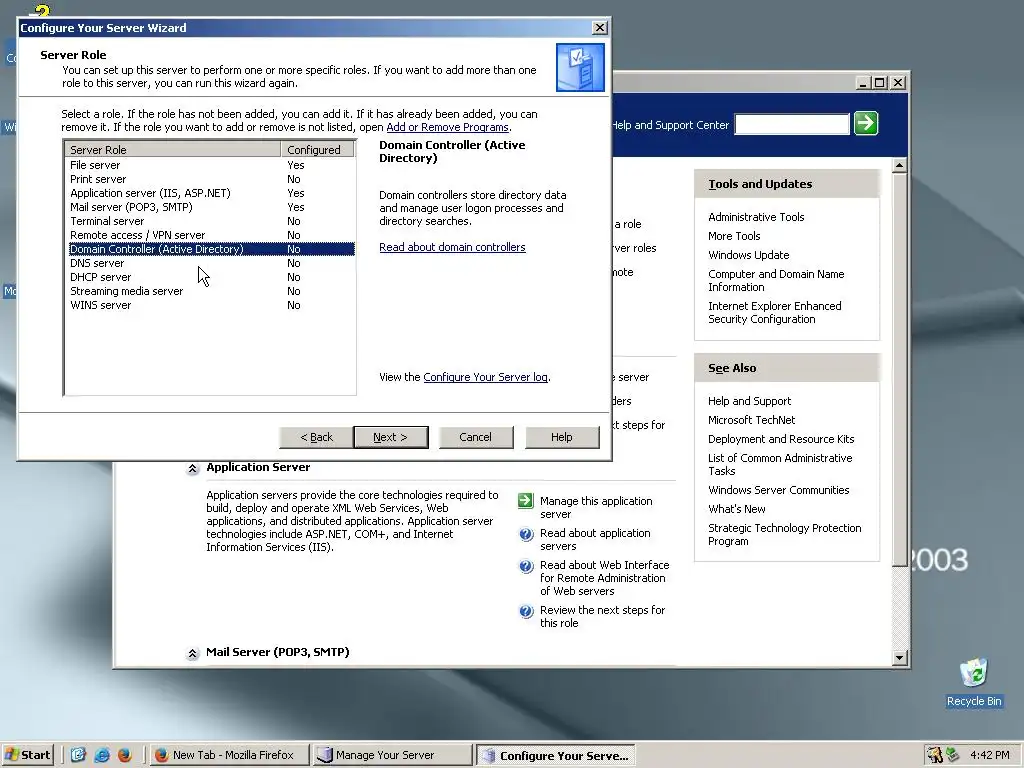Open Administrative Tools in Manage Your Server
The width and height of the screenshot is (1024, 768).
point(756,217)
